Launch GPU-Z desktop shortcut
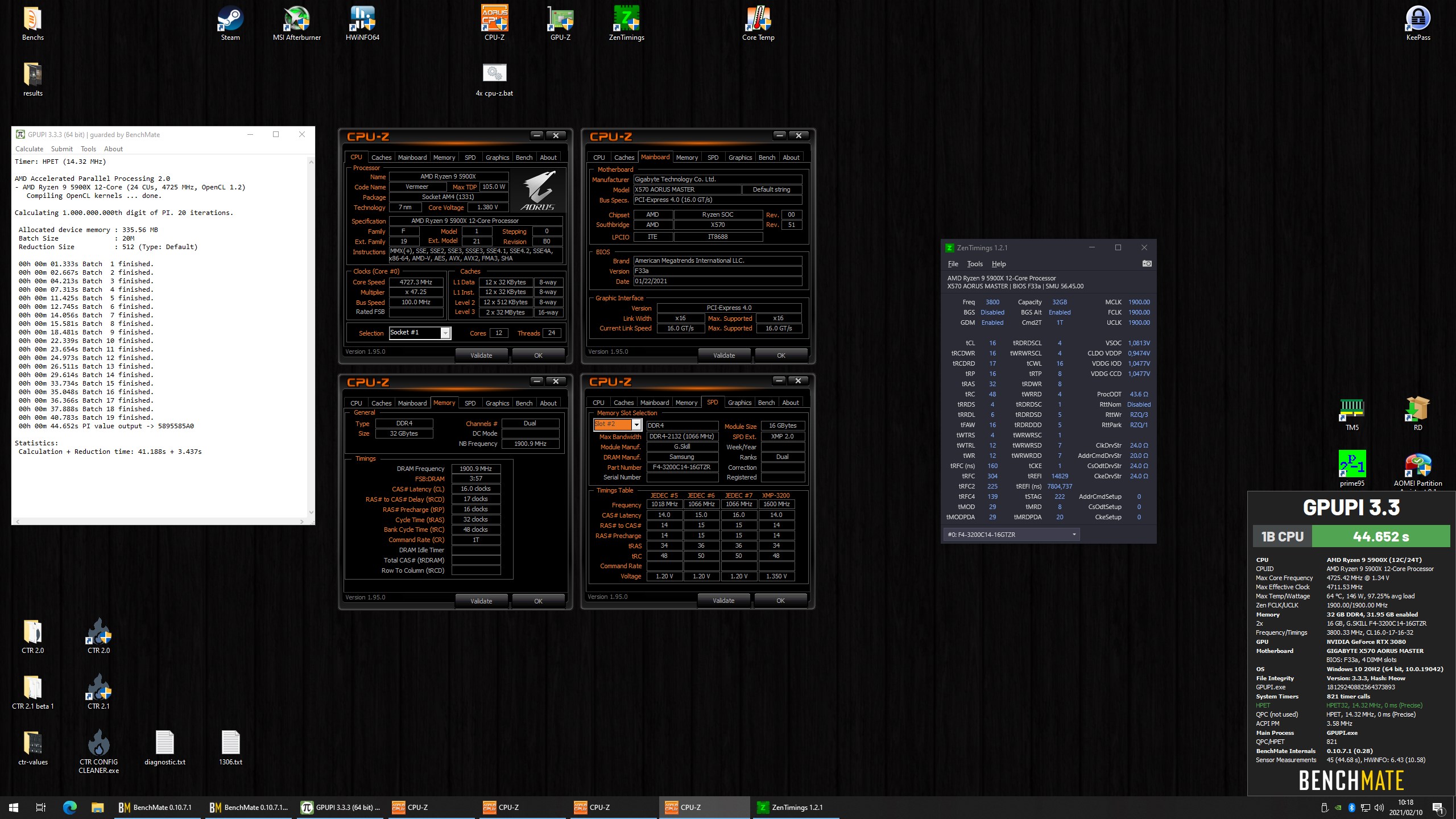The width and height of the screenshot is (1456, 819). (x=560, y=24)
